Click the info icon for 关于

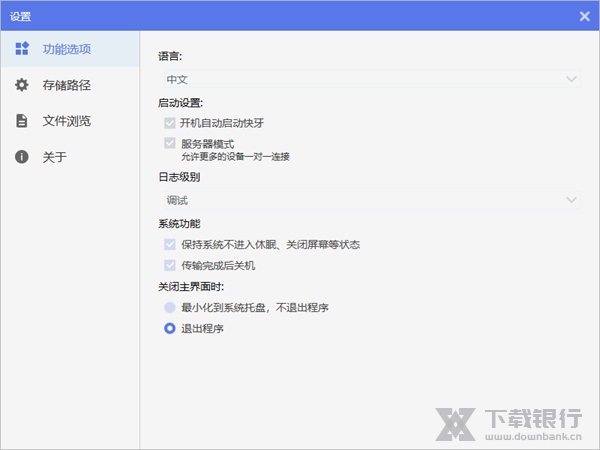tap(22, 157)
